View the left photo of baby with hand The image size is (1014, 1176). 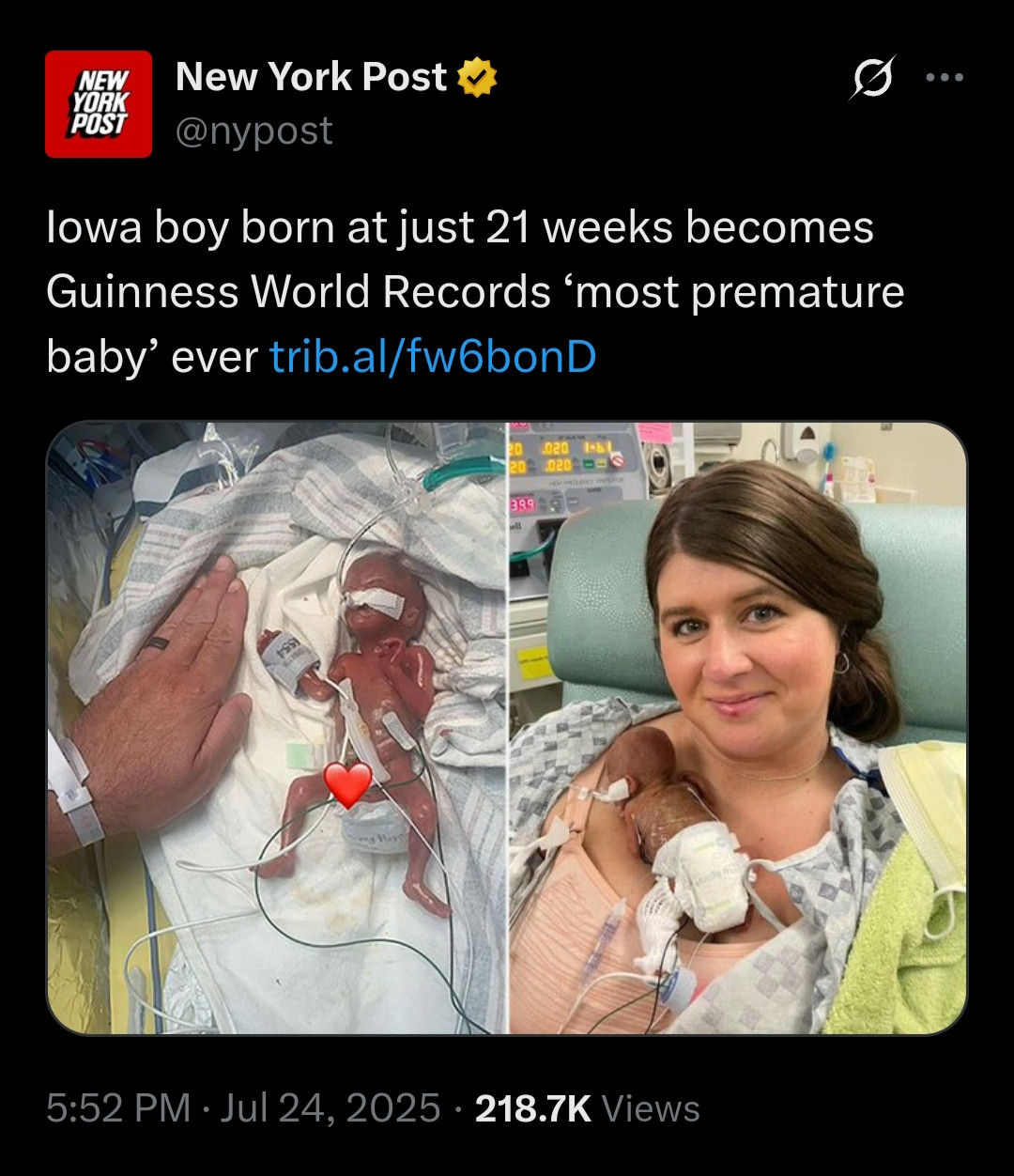tap(276, 728)
